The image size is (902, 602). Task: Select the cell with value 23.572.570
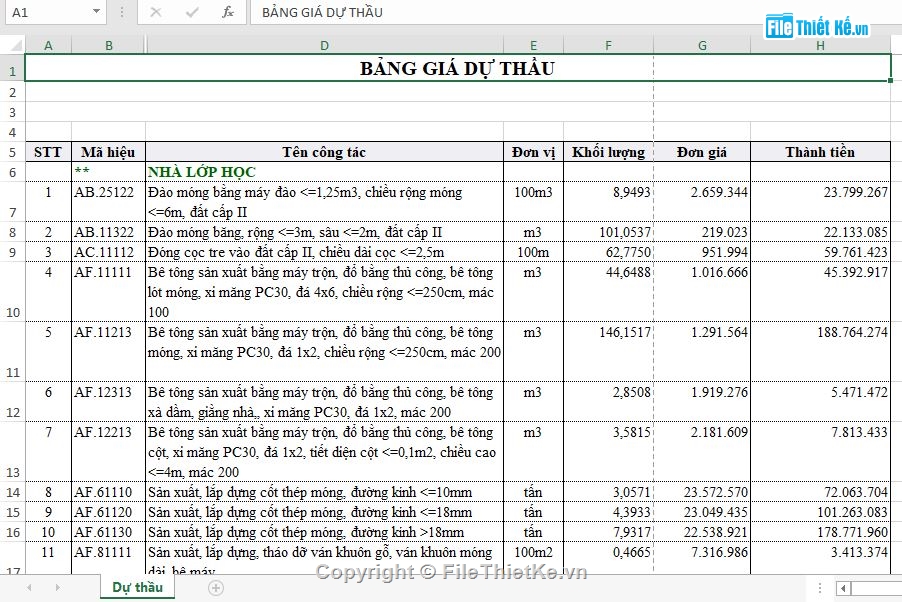click(x=702, y=492)
